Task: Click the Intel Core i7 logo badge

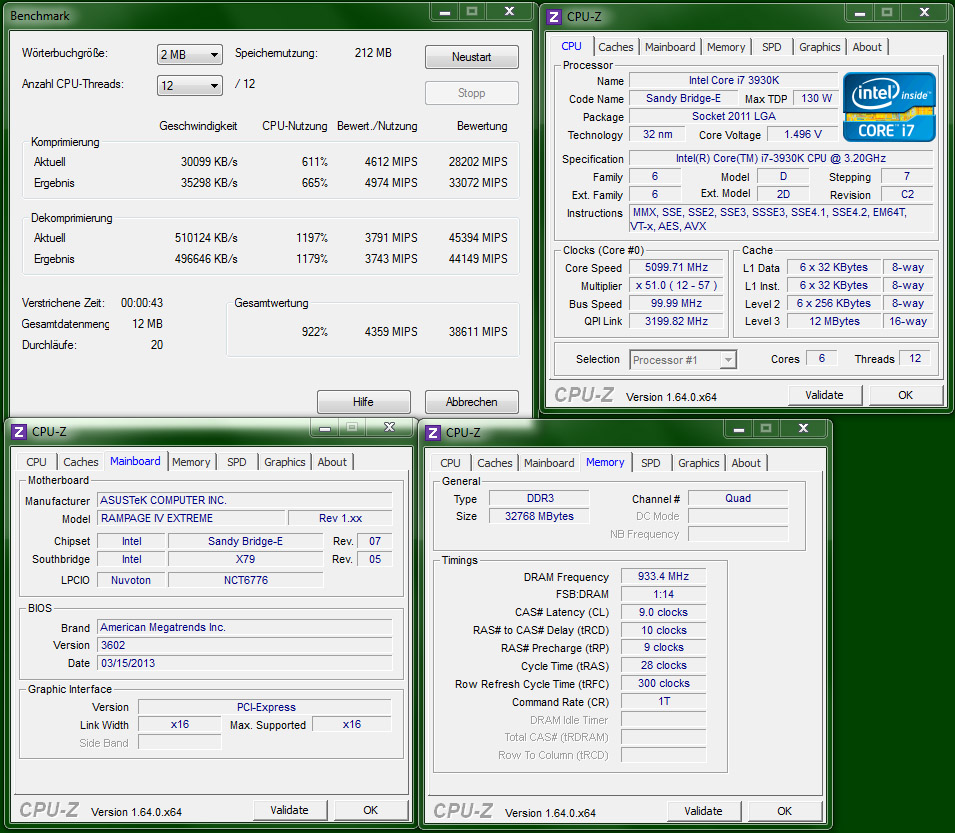Action: click(x=889, y=106)
